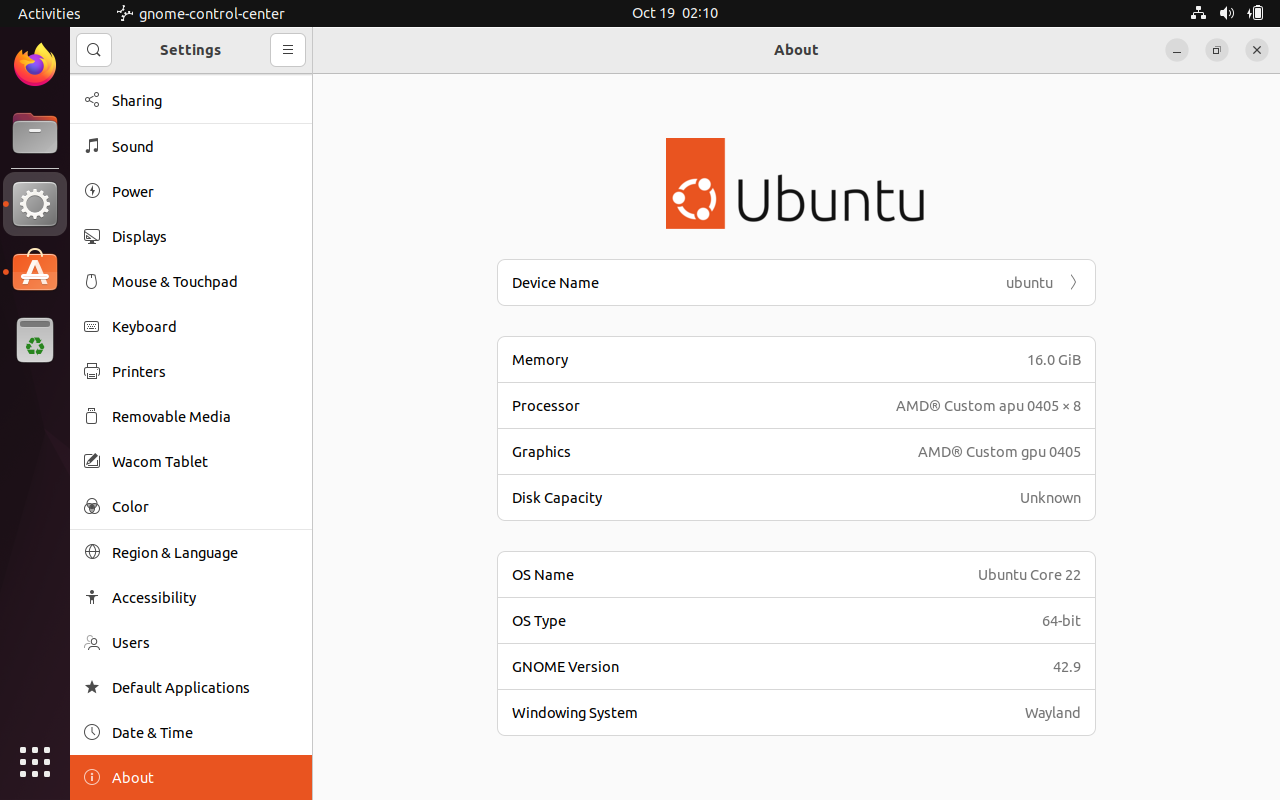Click the Color icon in sidebar
Screen dimensions: 1280x800
point(92,506)
